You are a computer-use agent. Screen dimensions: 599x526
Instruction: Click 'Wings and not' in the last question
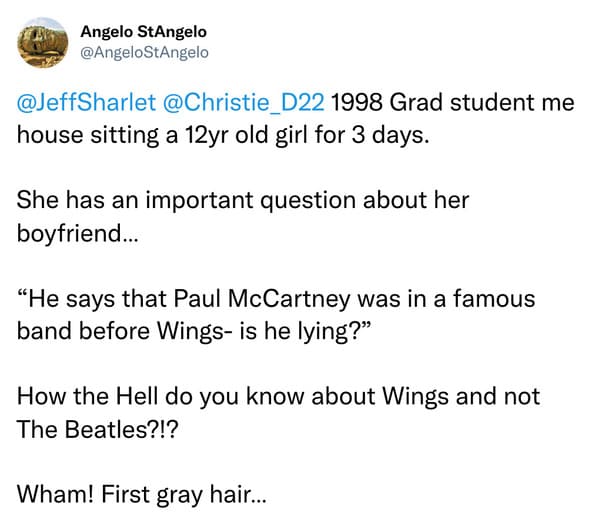pos(461,397)
